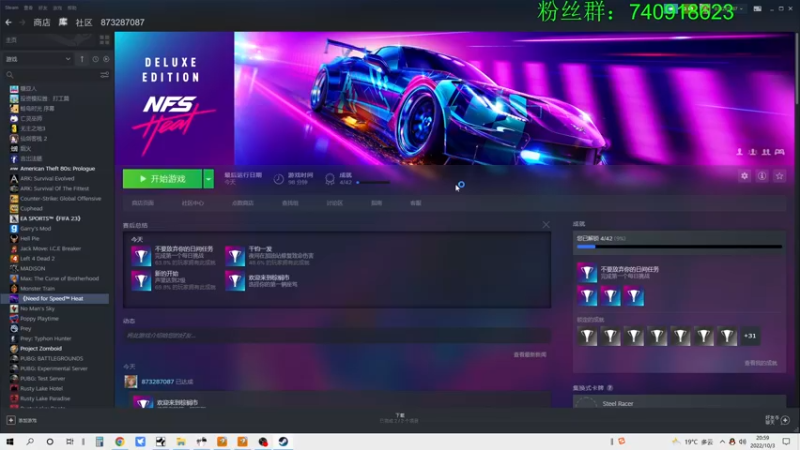The width and height of the screenshot is (800, 450).
Task: Open the store page tab 商店页面
Action: tap(142, 203)
